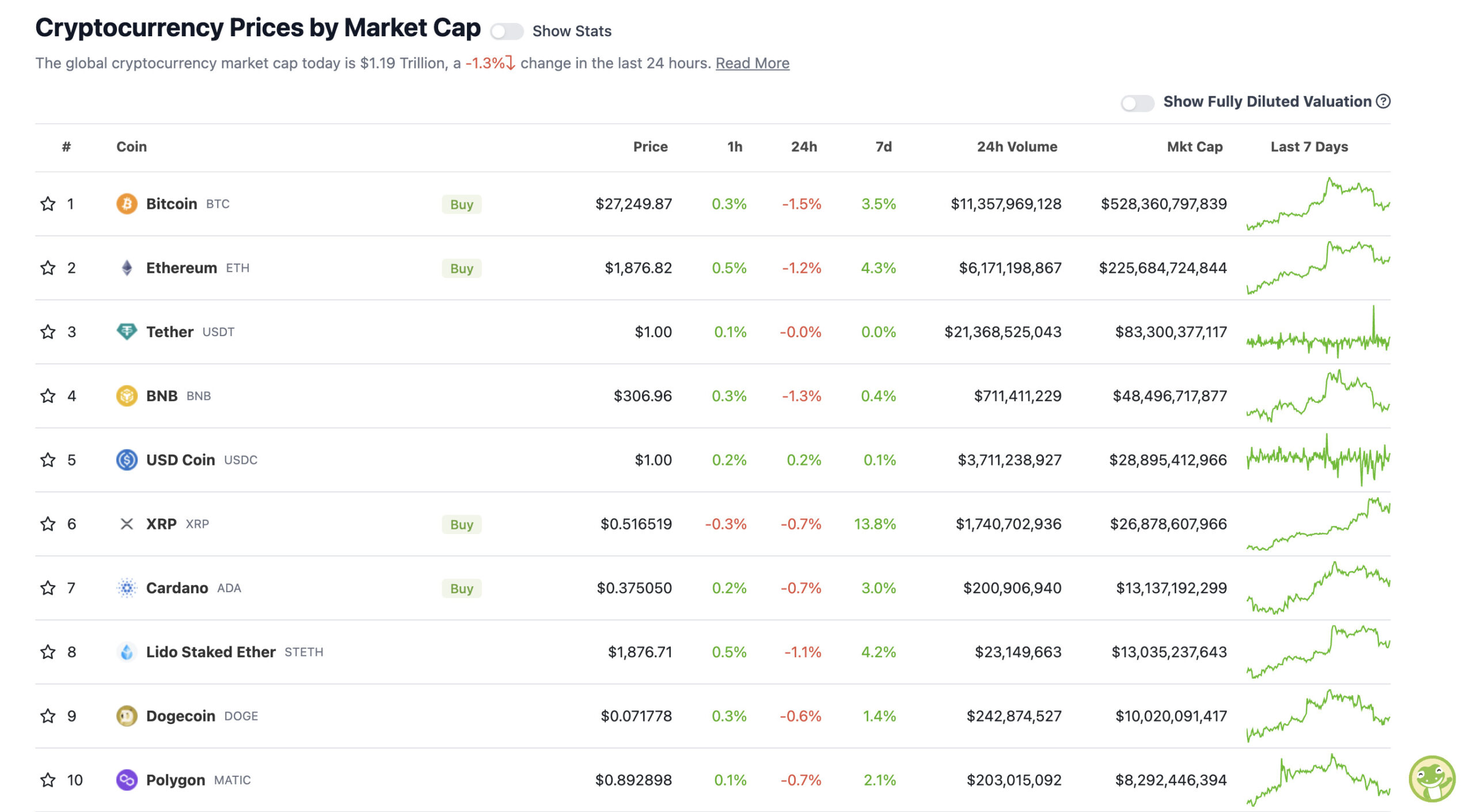Sort by Mkt Cap column header

click(x=1194, y=147)
